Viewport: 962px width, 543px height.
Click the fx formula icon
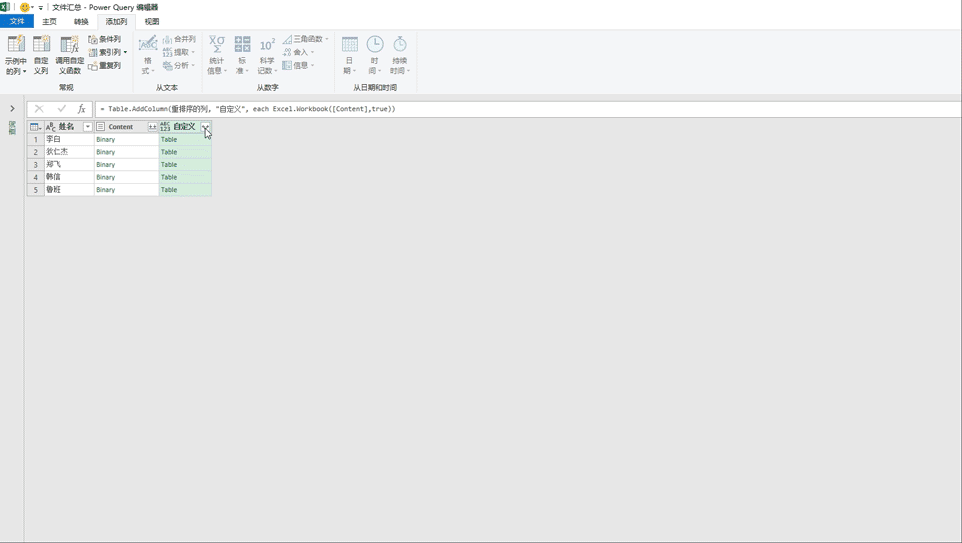pyautogui.click(x=81, y=109)
